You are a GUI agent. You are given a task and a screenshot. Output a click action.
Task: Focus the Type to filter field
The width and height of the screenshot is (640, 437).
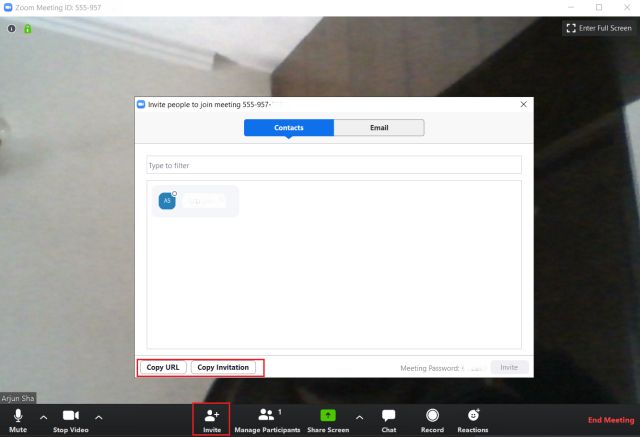point(334,165)
